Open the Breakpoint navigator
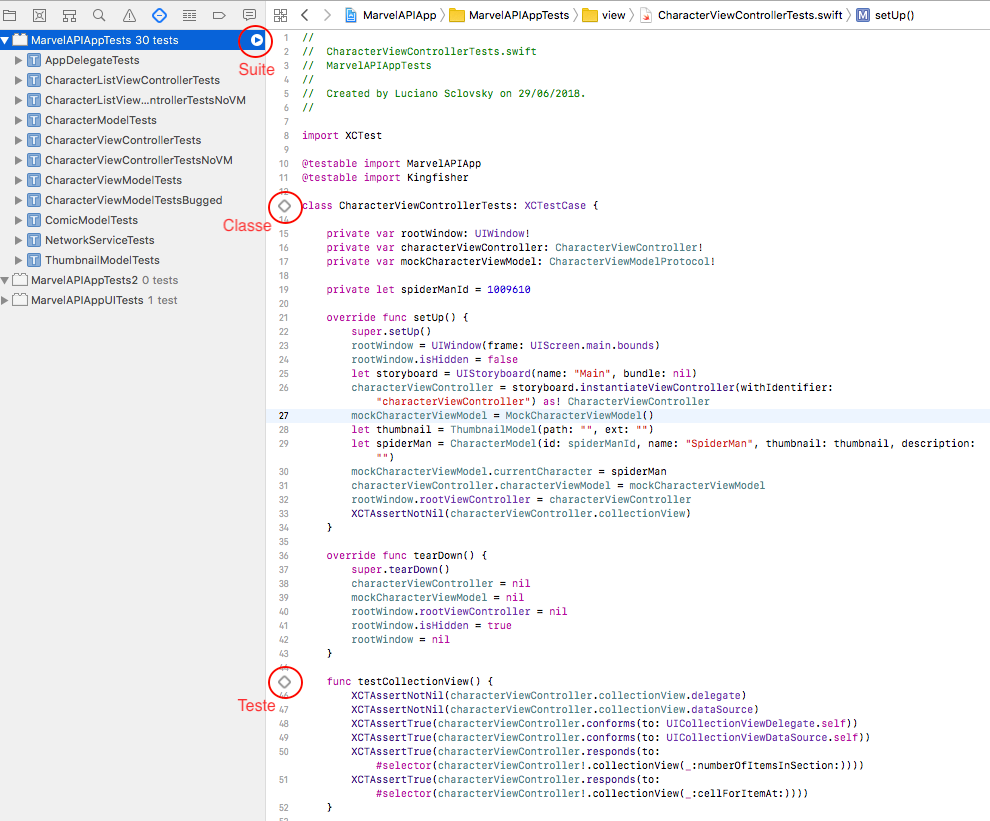Viewport: 990px width, 821px height. 219,15
